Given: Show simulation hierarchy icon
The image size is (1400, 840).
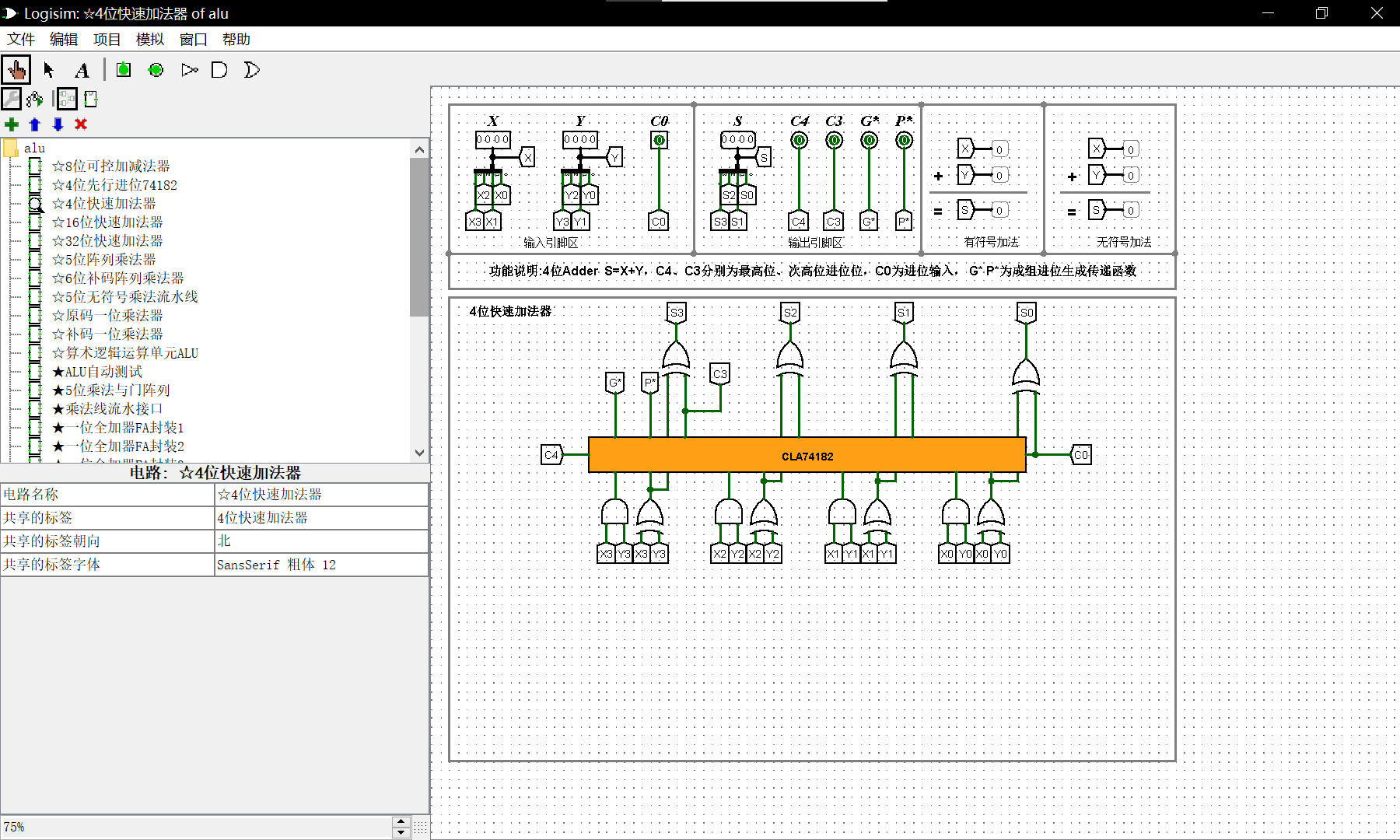Looking at the screenshot, I should click(35, 99).
